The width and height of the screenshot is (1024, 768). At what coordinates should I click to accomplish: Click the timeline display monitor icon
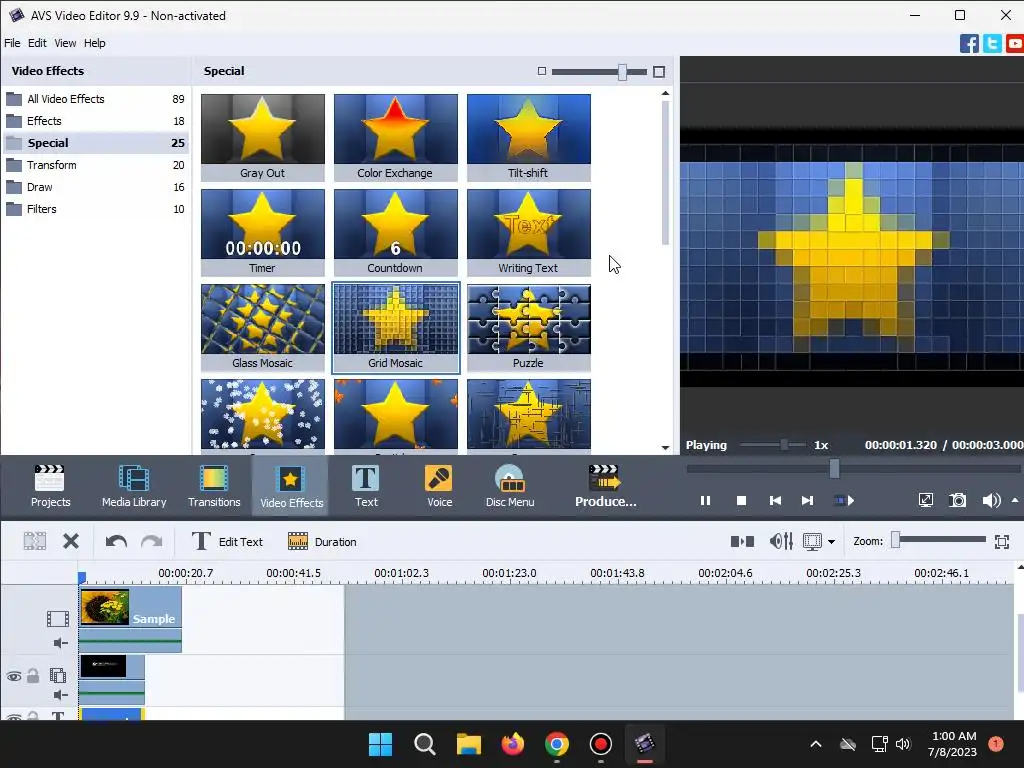coord(812,541)
